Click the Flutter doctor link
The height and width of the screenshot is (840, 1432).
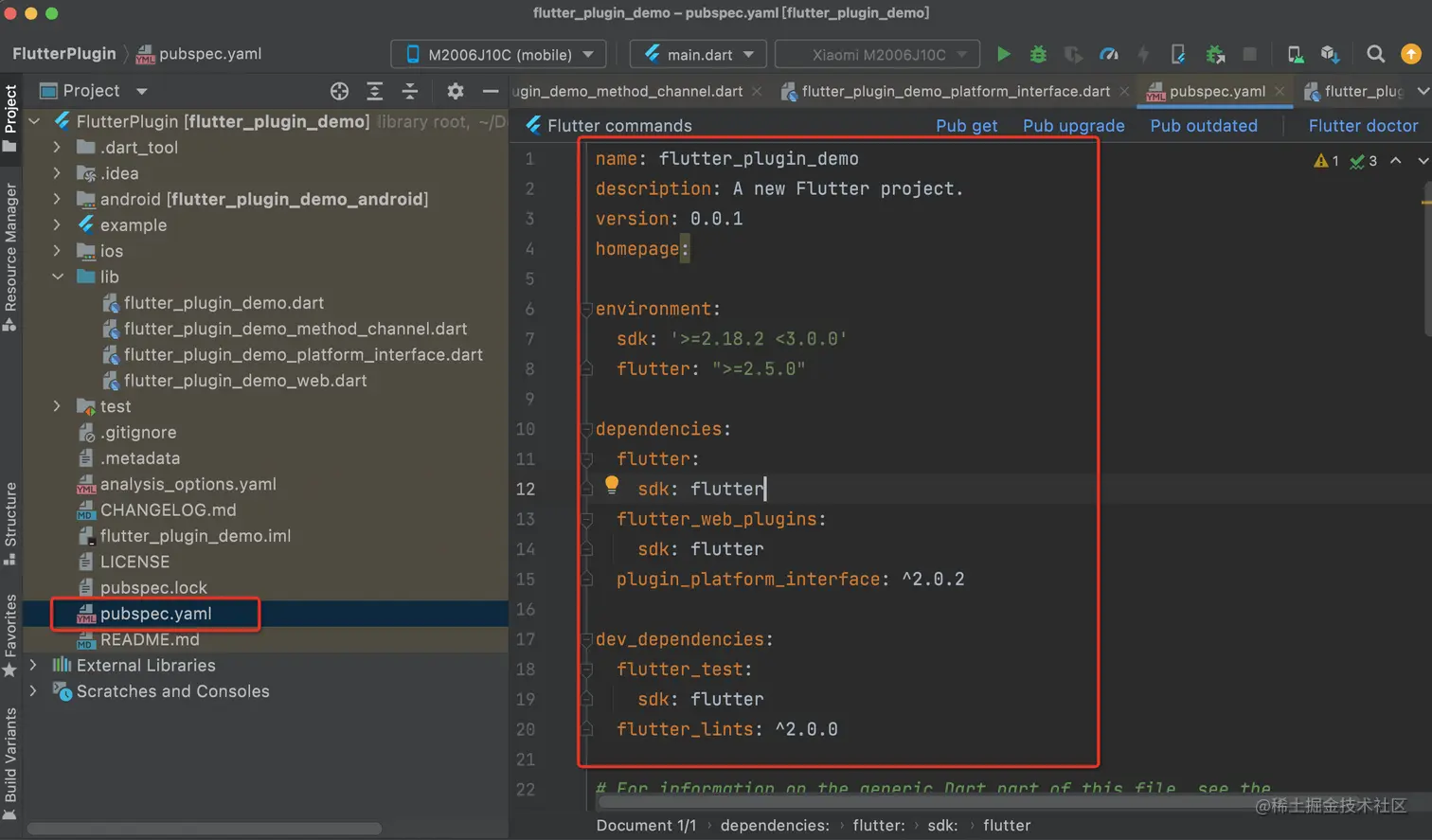coord(1363,126)
